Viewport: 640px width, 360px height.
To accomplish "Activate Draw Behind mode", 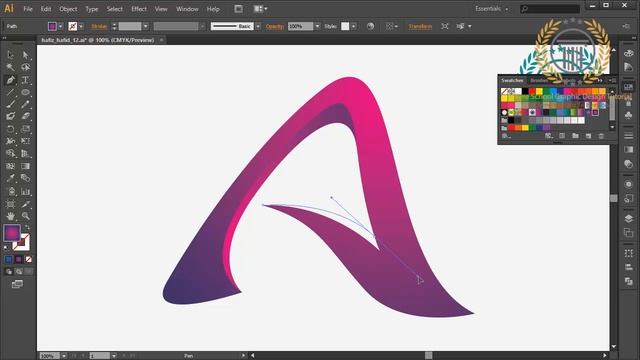I will coord(18,271).
